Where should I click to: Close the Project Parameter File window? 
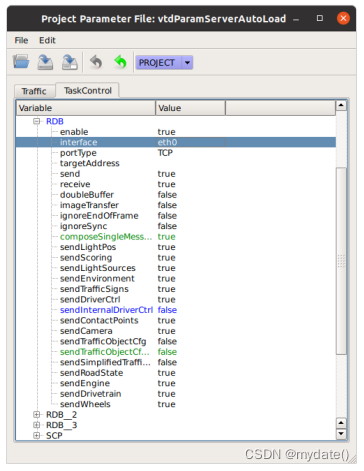343,18
